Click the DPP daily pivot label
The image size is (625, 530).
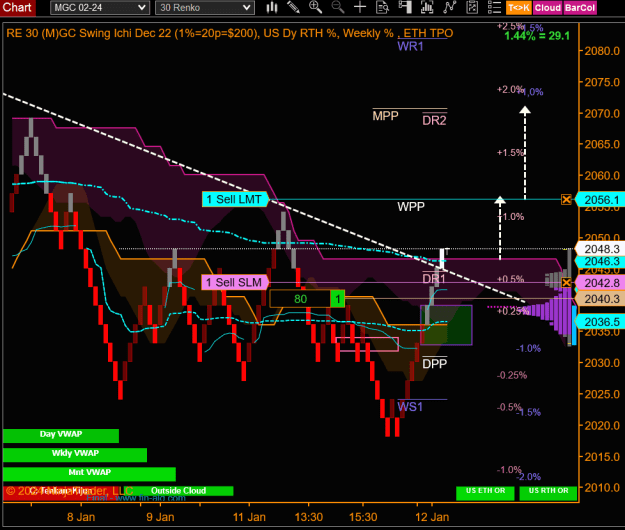[x=434, y=363]
